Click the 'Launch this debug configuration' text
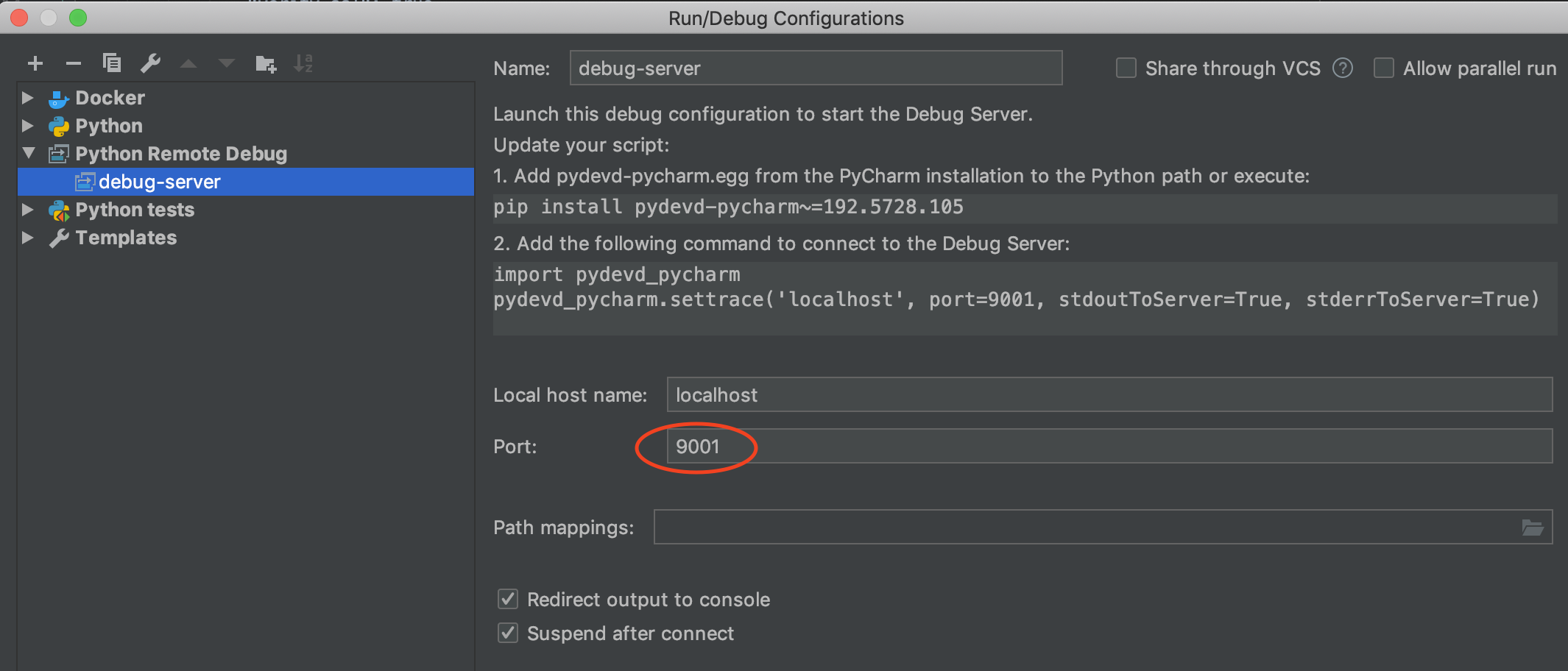 click(763, 114)
